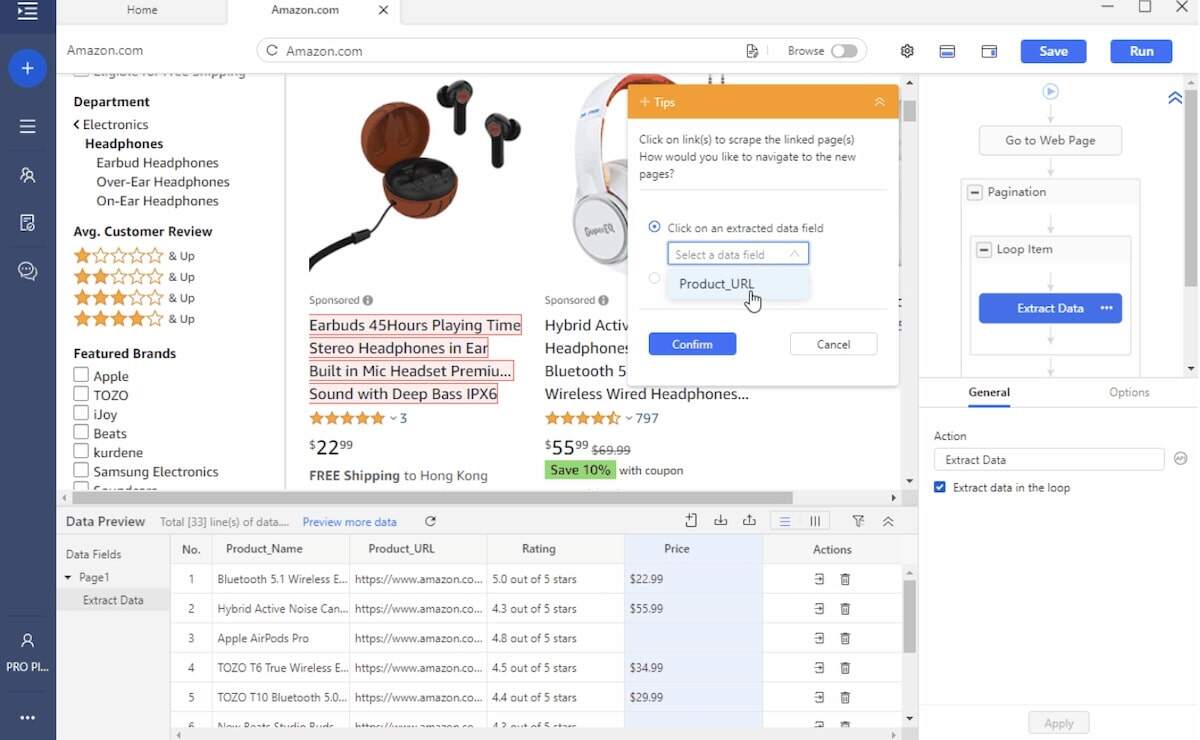Collapse the workflow panel double chevron
The image size is (1200, 740).
pos(1175,98)
